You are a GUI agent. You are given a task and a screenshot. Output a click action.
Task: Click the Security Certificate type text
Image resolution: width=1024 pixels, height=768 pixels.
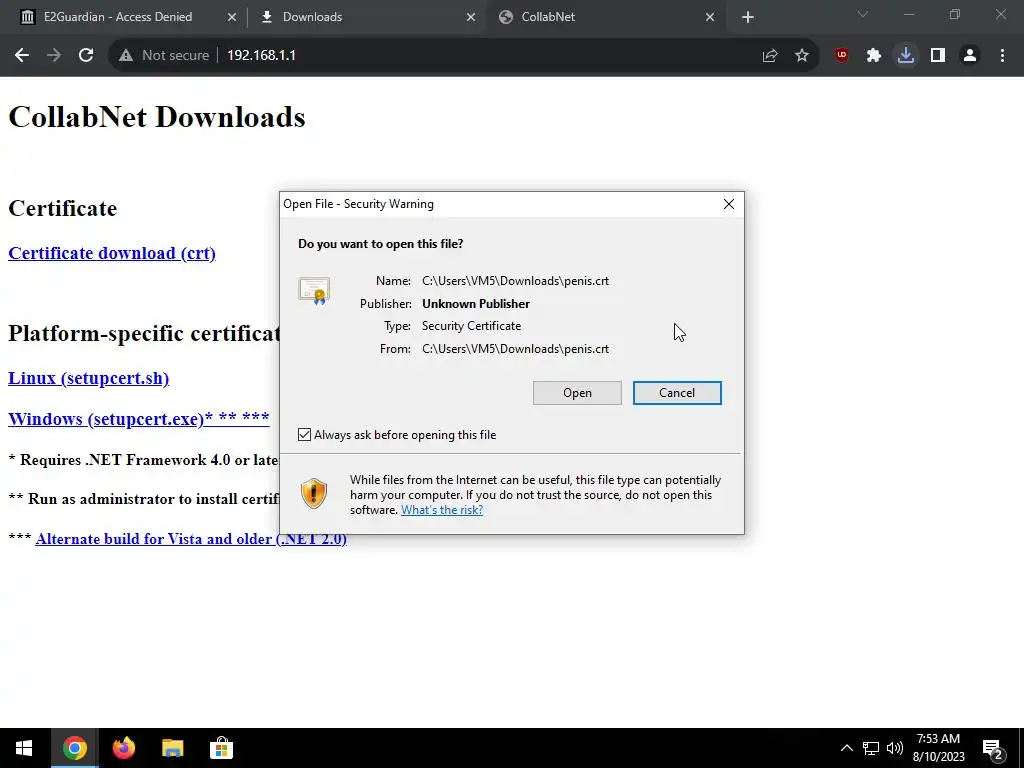click(472, 326)
